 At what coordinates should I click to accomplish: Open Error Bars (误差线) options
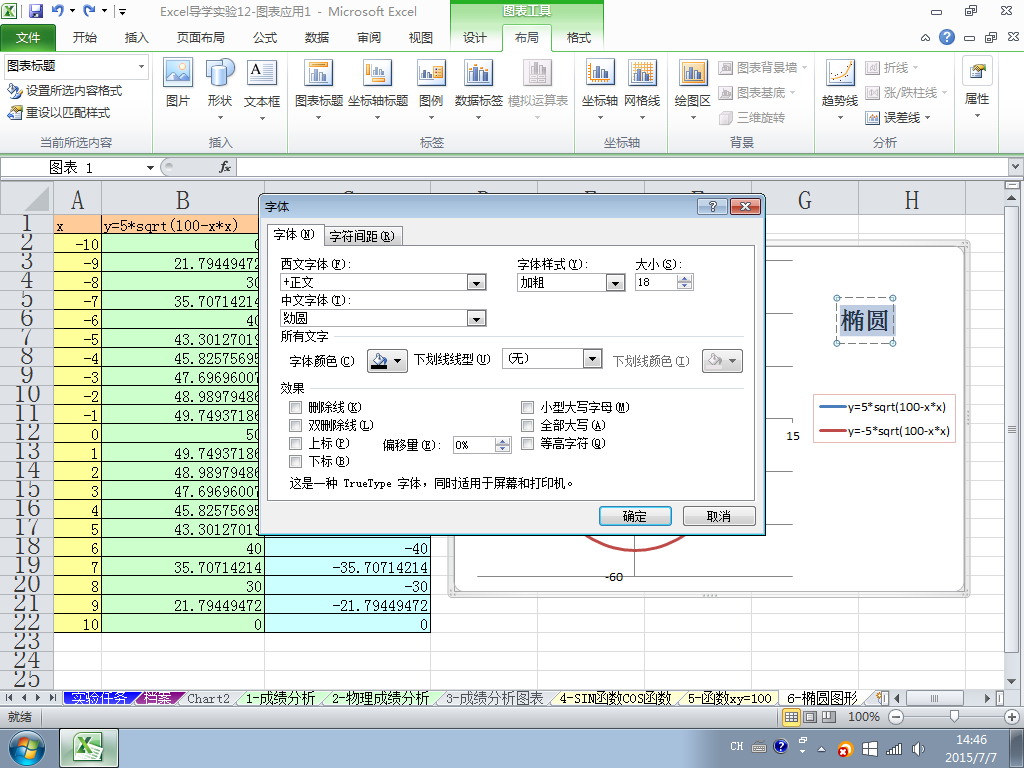coord(898,118)
